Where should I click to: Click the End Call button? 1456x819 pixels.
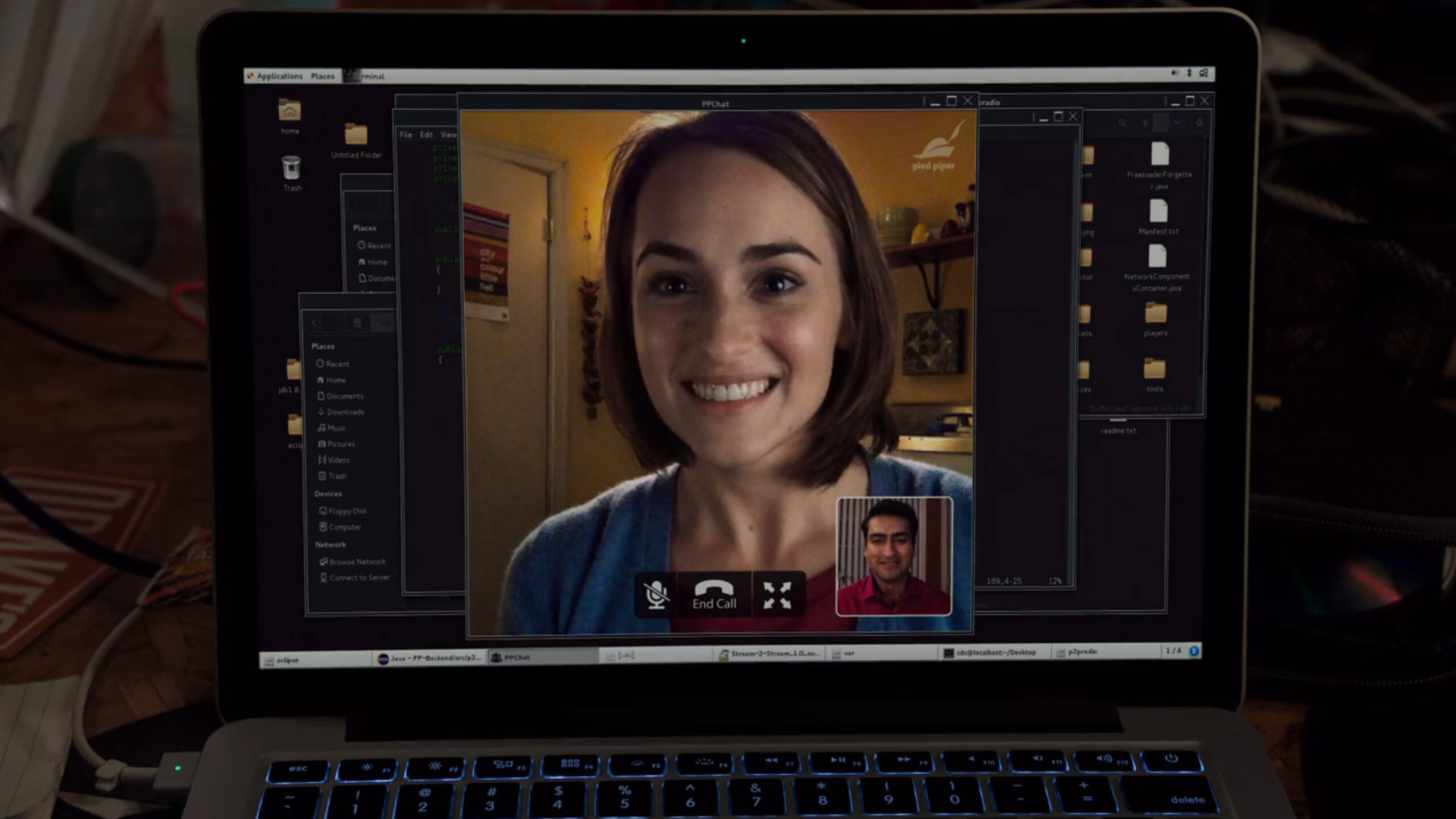click(x=714, y=595)
